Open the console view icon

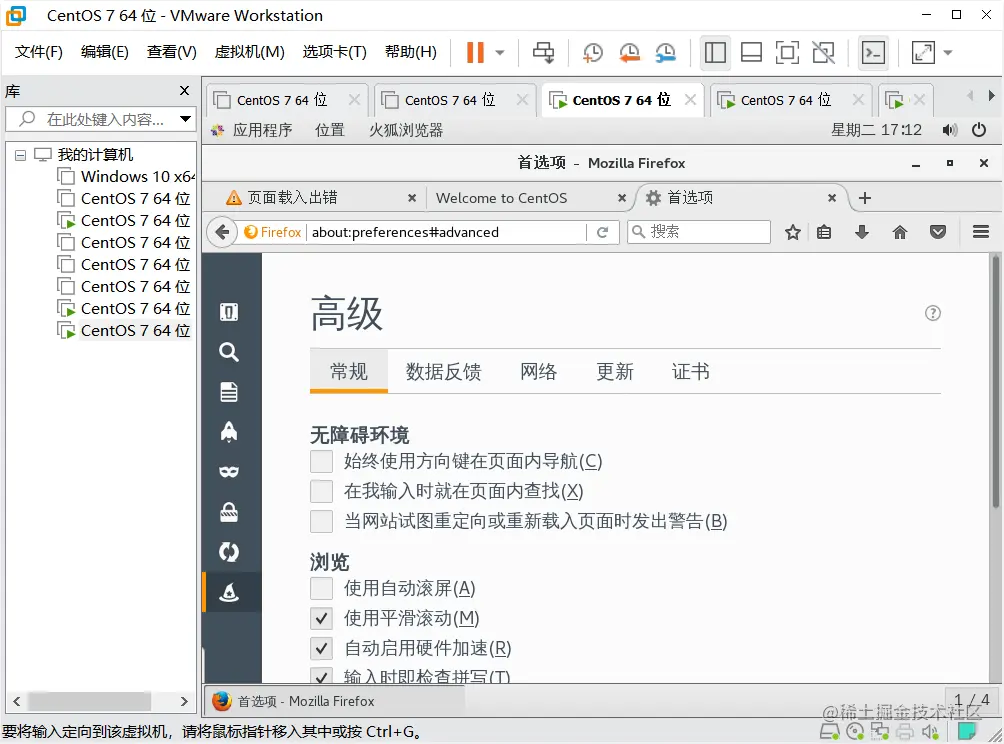point(873,53)
